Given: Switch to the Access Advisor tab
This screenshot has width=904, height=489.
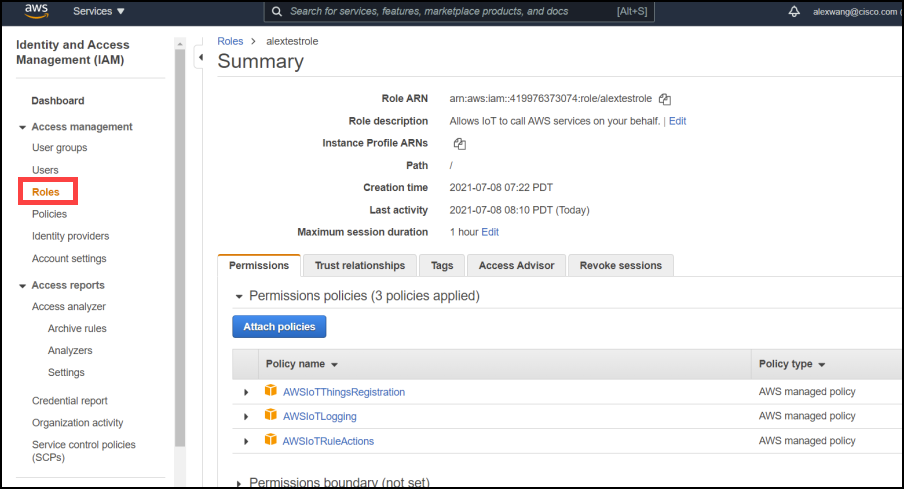Looking at the screenshot, I should pos(516,265).
